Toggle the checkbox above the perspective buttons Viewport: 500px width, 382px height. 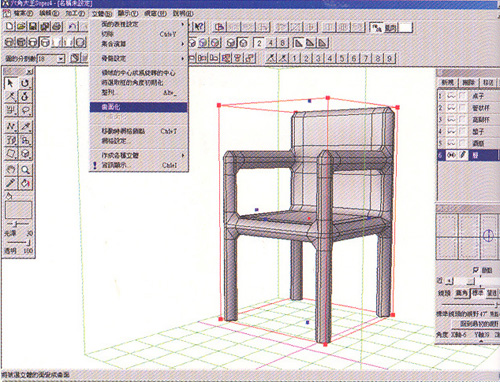(476, 270)
